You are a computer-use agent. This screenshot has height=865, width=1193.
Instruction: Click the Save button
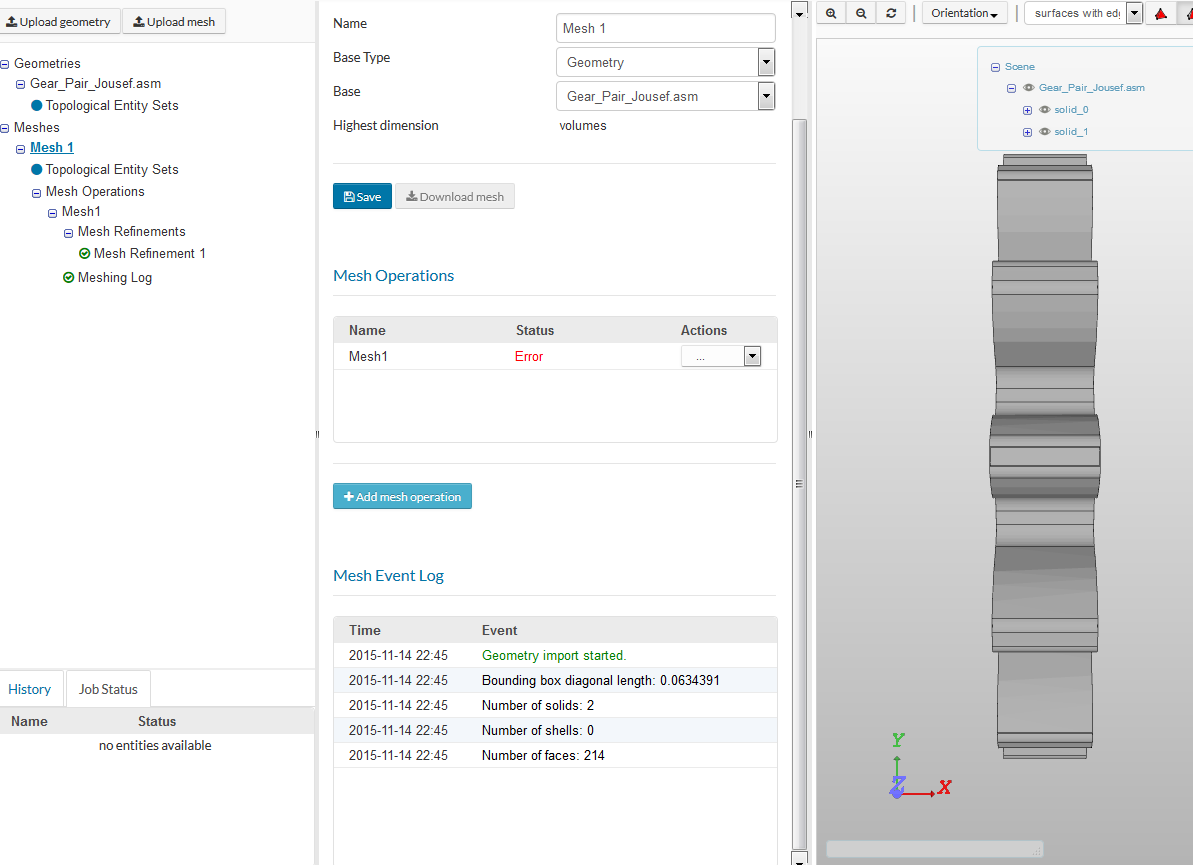pos(362,197)
